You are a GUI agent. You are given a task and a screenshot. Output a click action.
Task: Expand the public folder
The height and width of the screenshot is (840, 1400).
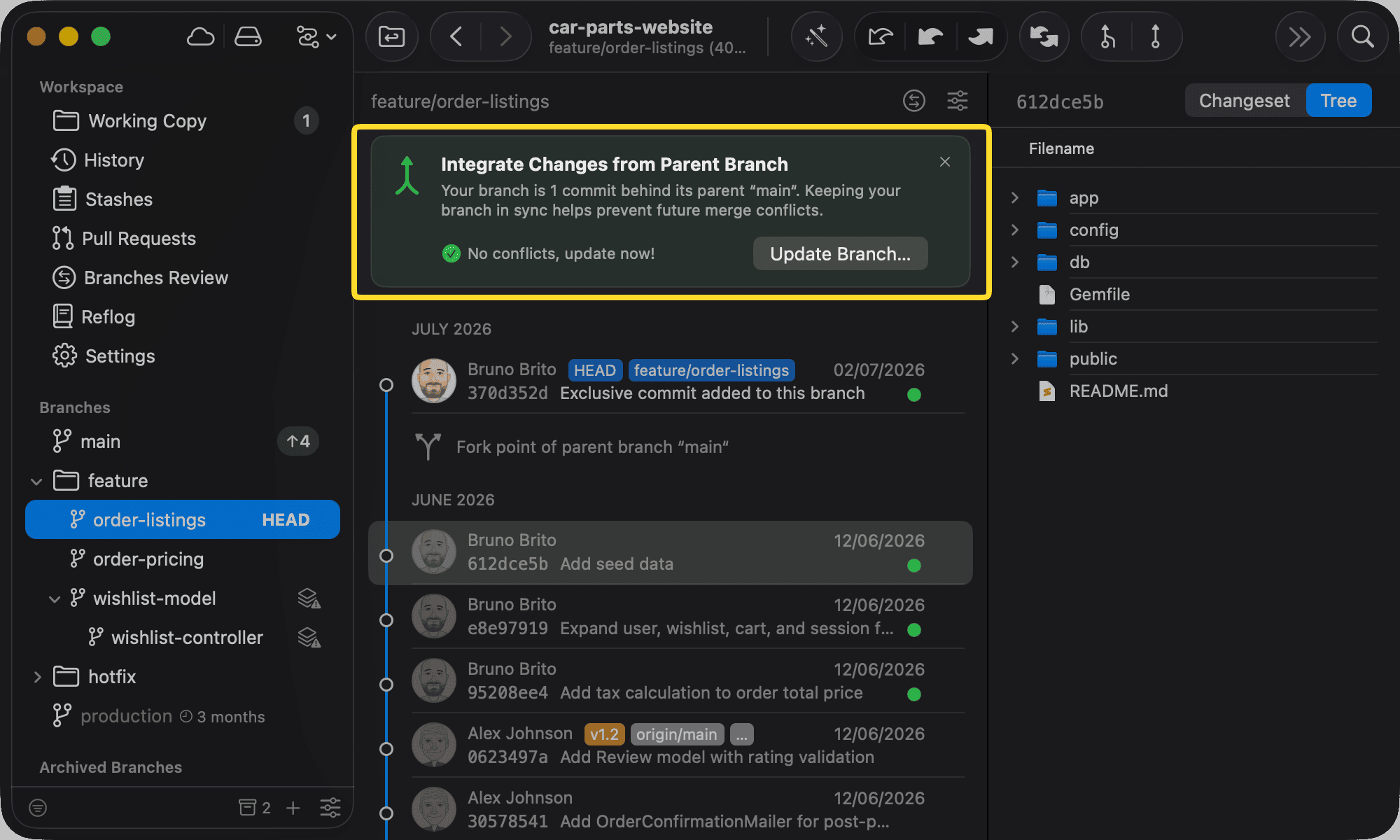click(x=1015, y=359)
